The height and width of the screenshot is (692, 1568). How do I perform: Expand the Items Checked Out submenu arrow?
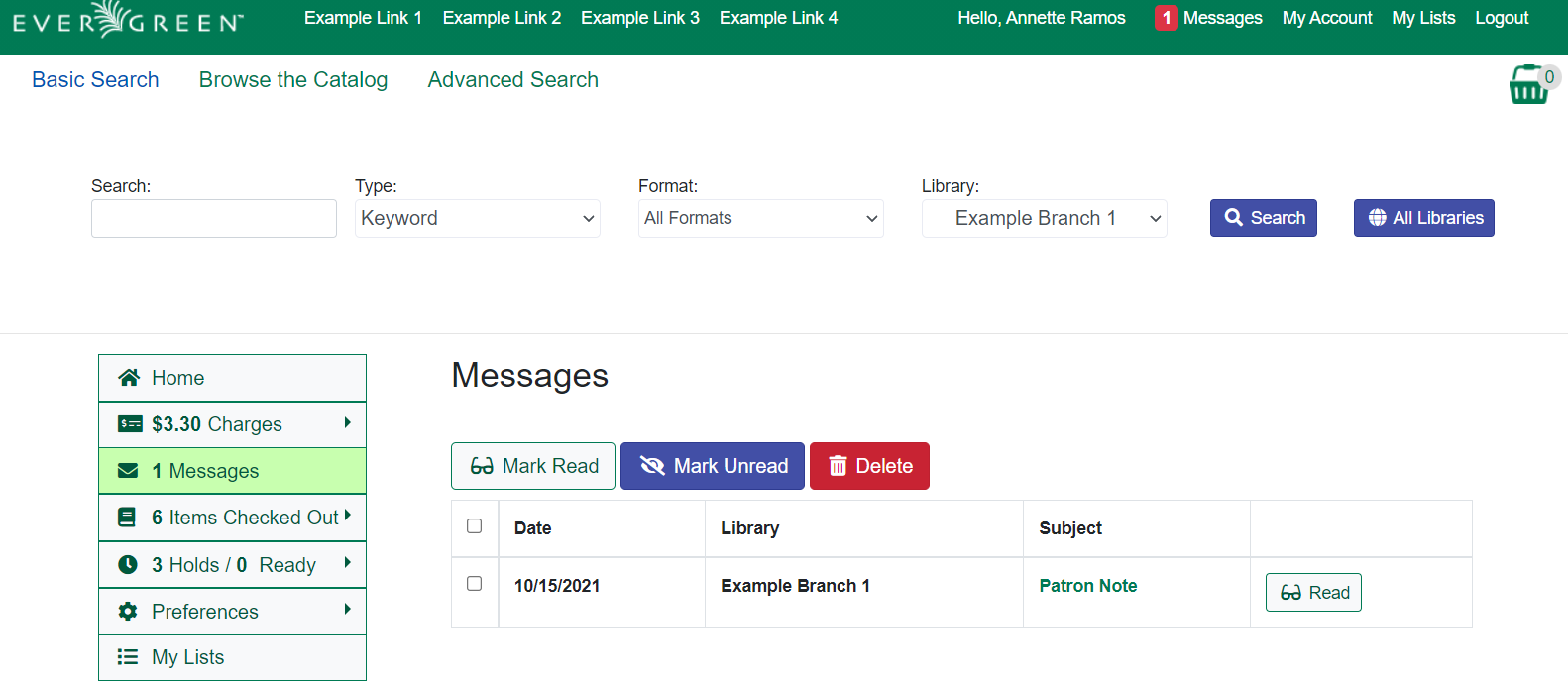coord(347,516)
